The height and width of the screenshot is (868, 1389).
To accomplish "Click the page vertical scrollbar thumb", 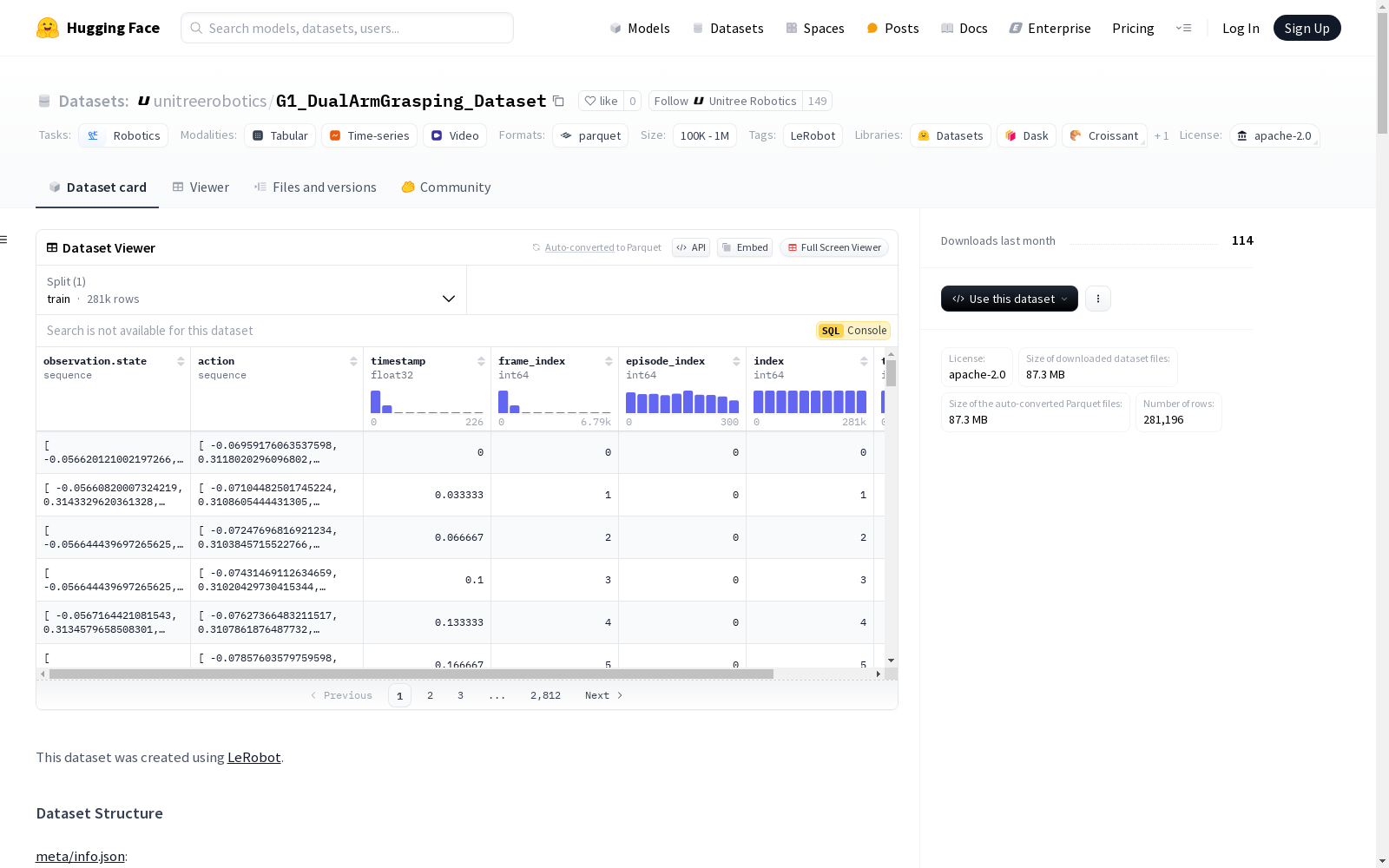I will tap(1382, 74).
